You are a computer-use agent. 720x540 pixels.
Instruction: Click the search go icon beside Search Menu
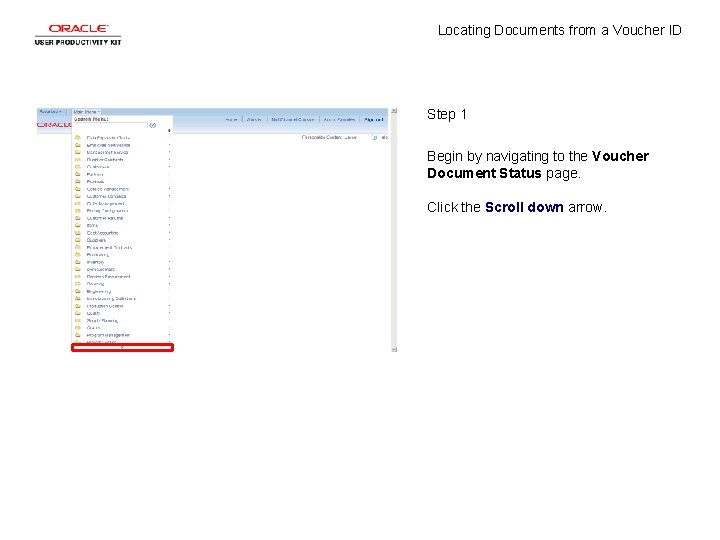pos(152,125)
